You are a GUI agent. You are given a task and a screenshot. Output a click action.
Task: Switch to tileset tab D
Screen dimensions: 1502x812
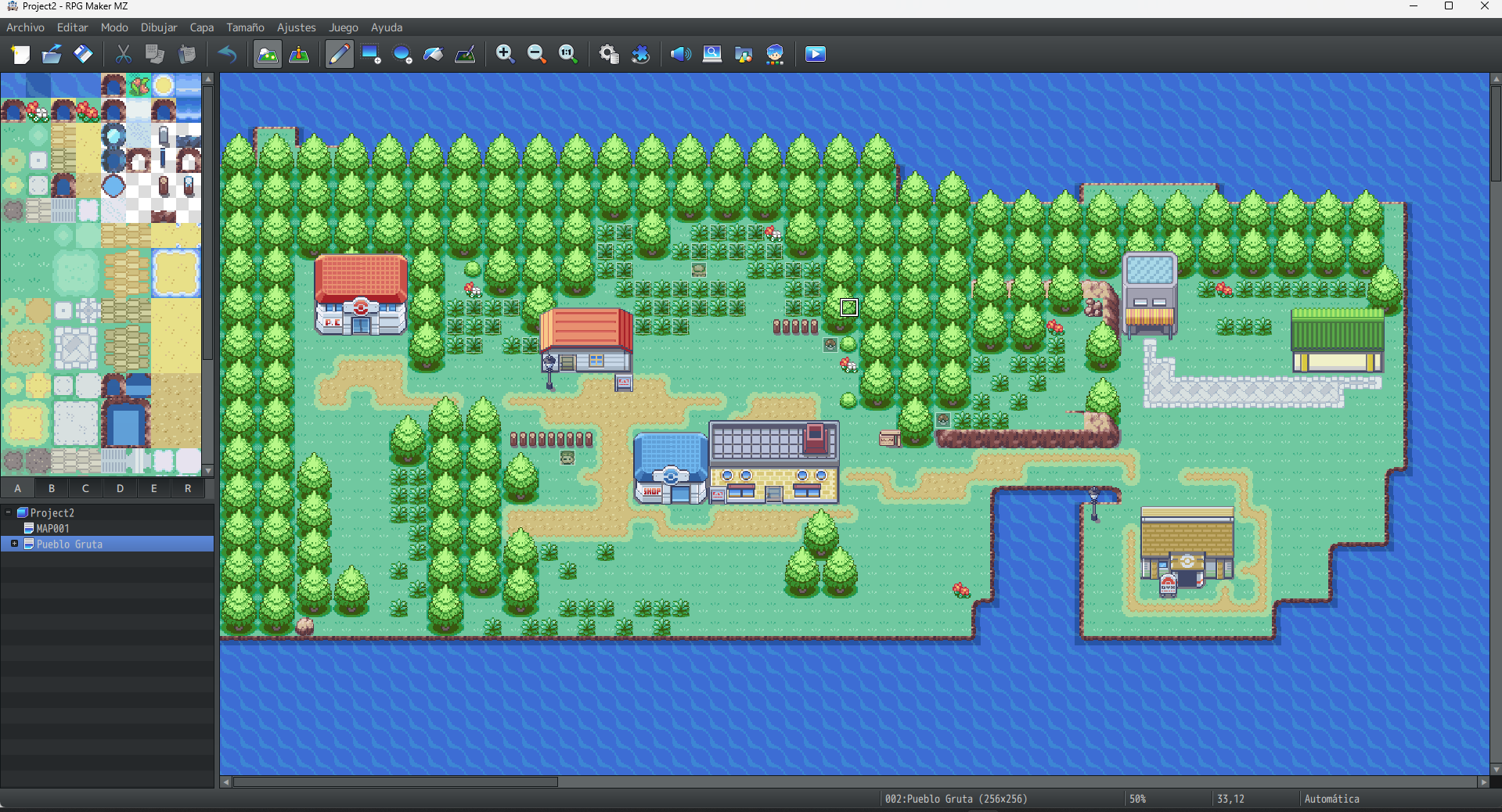pos(120,488)
